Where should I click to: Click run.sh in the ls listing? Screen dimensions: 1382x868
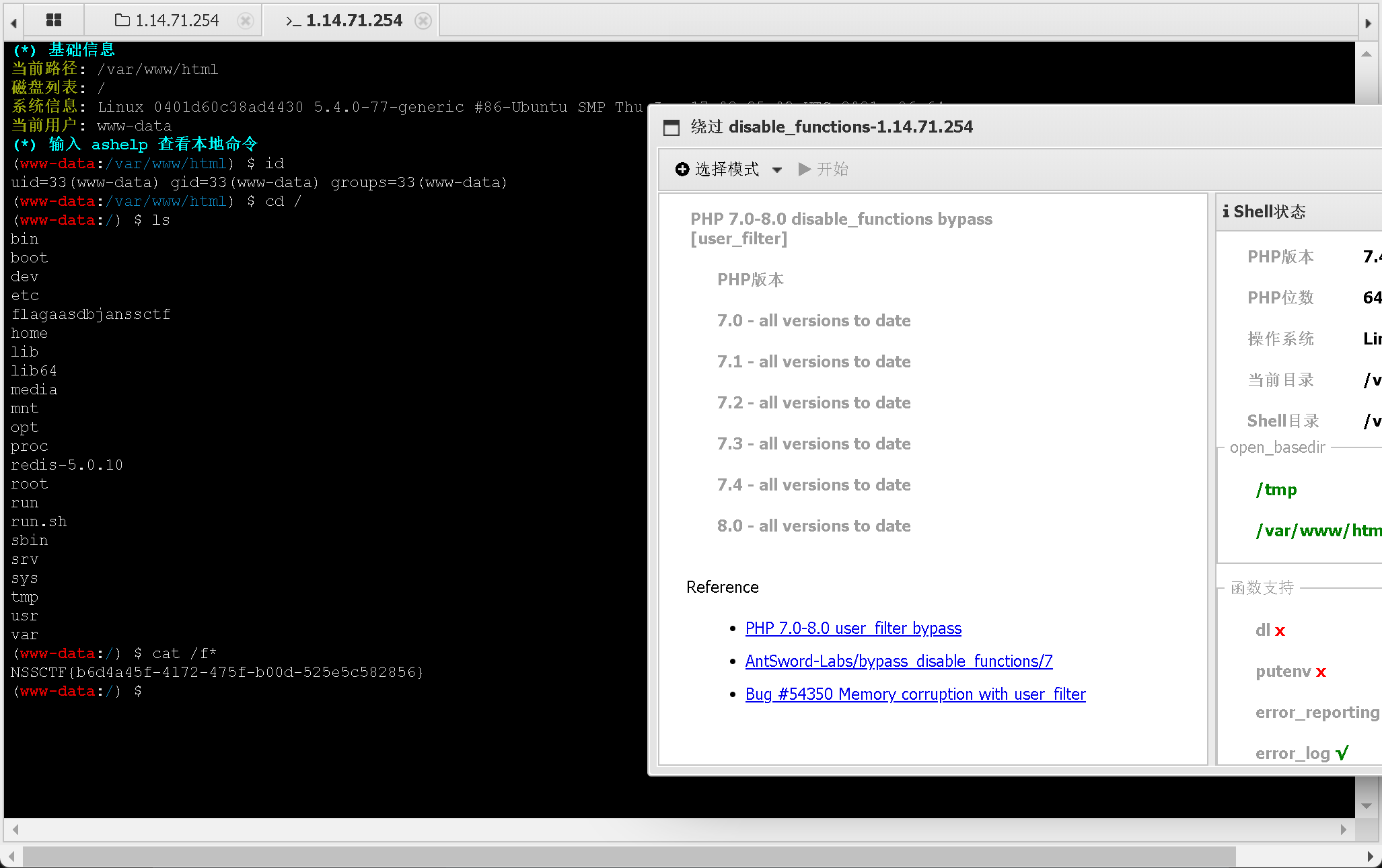pos(39,521)
